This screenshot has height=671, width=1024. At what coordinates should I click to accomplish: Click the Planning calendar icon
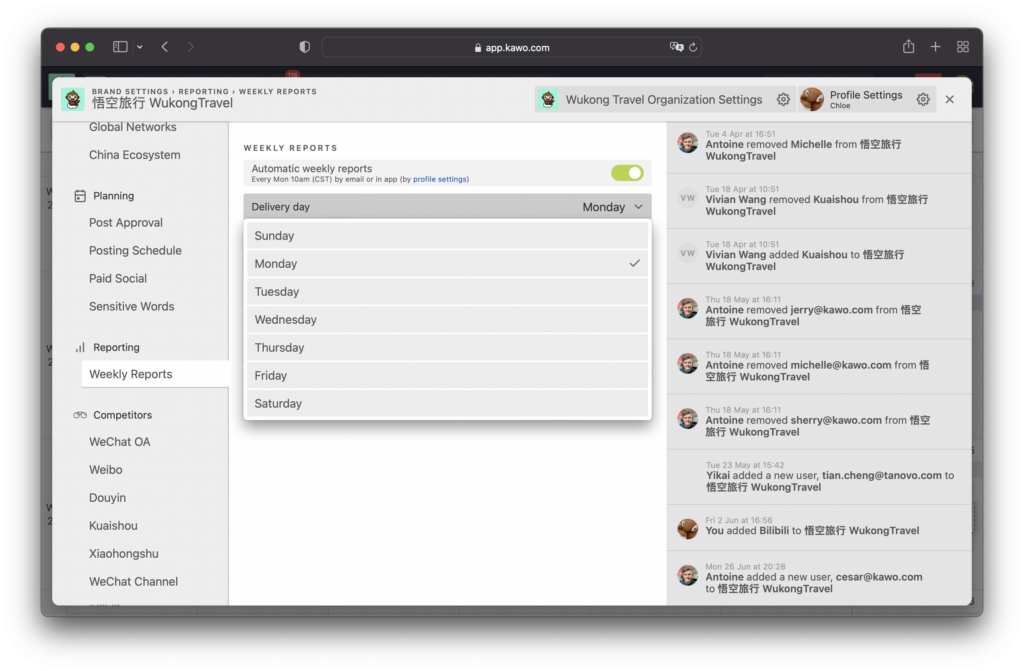coord(80,196)
